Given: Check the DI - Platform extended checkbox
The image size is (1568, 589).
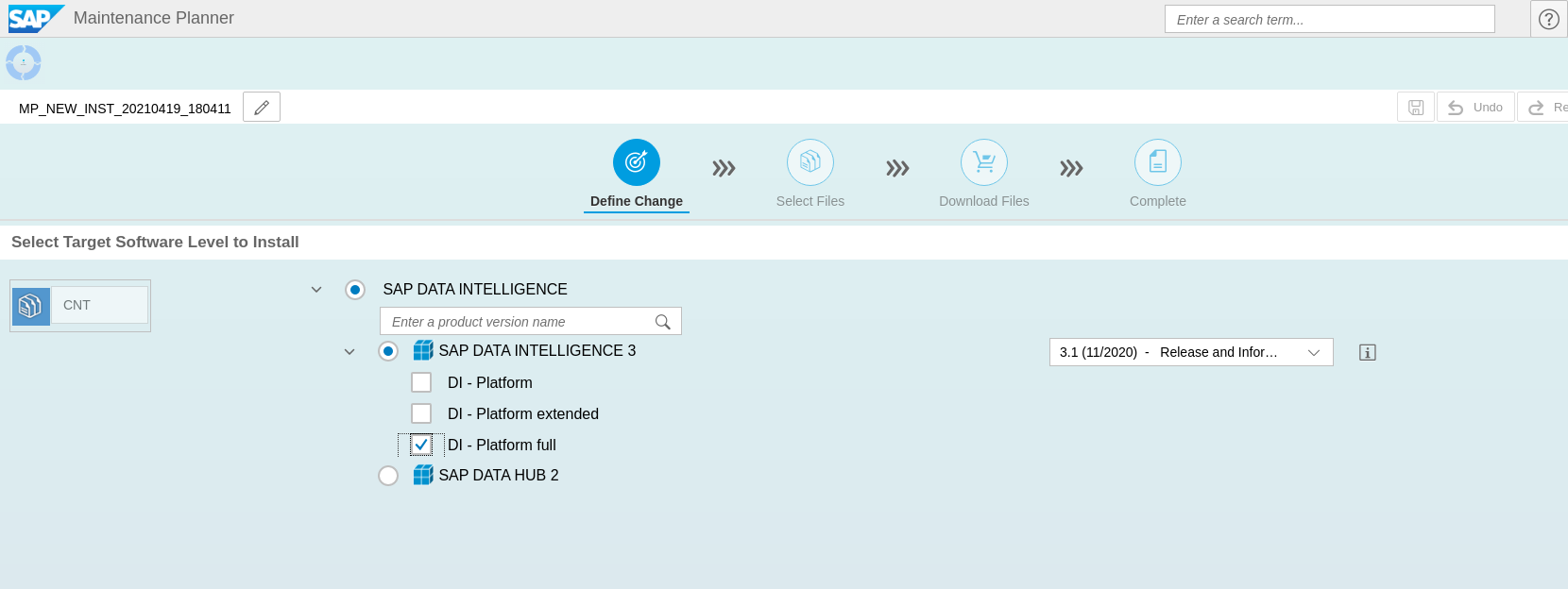Looking at the screenshot, I should pos(421,413).
